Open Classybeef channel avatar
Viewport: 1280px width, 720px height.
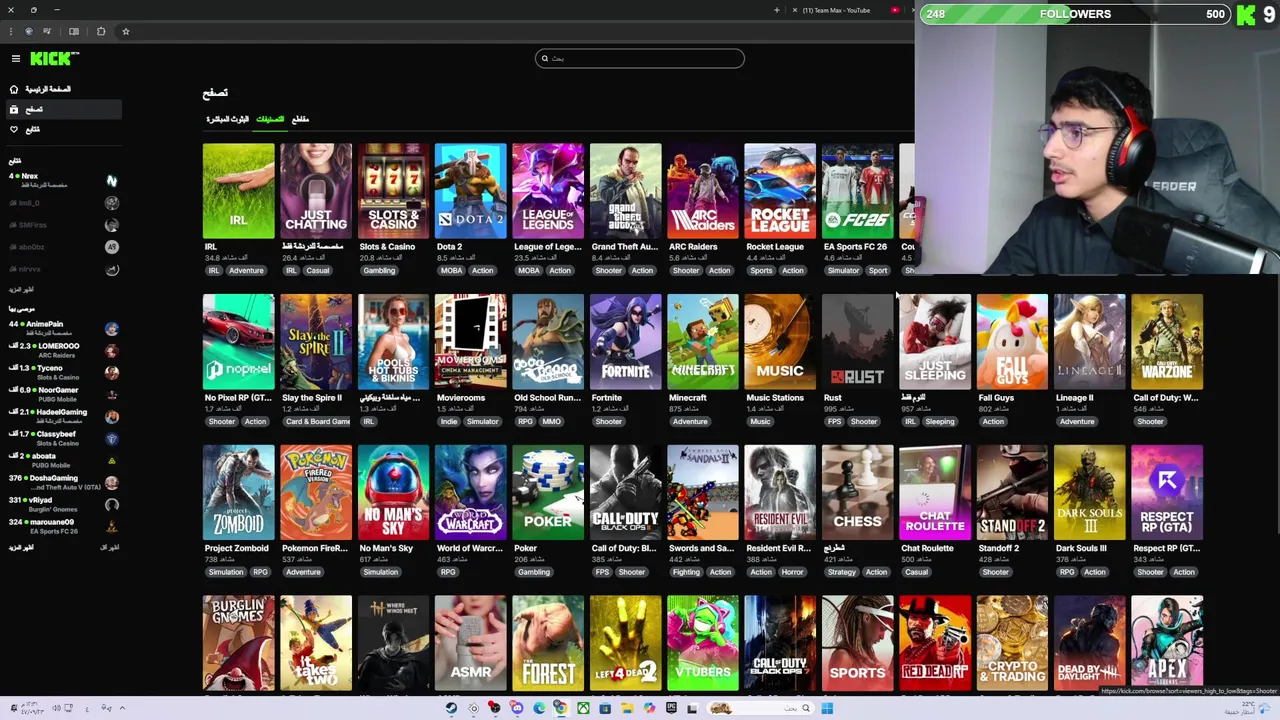[112, 439]
